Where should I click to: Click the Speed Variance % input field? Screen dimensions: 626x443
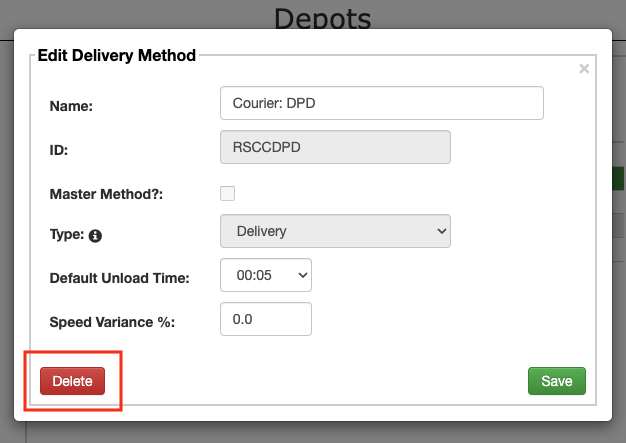[x=266, y=319]
